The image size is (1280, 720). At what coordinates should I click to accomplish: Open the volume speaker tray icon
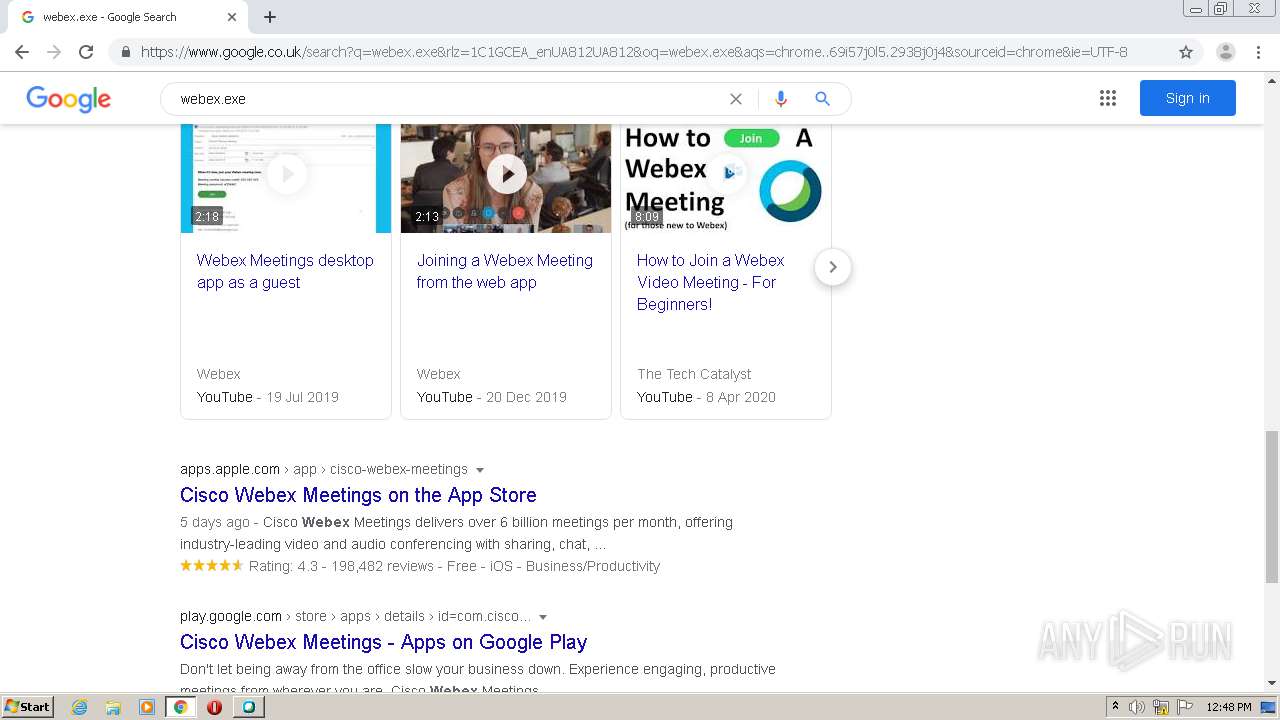click(x=1137, y=707)
